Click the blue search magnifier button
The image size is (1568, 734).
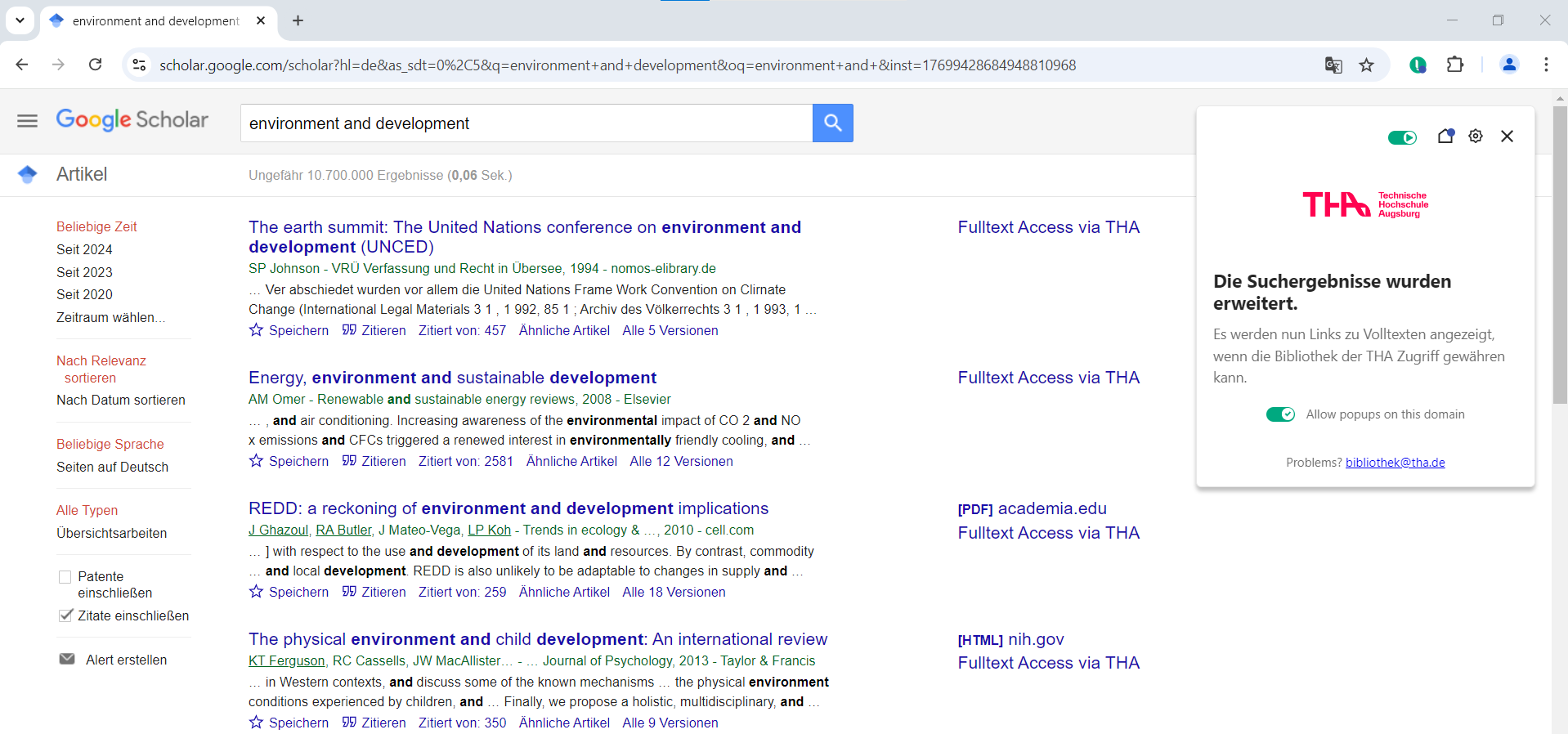(x=832, y=123)
